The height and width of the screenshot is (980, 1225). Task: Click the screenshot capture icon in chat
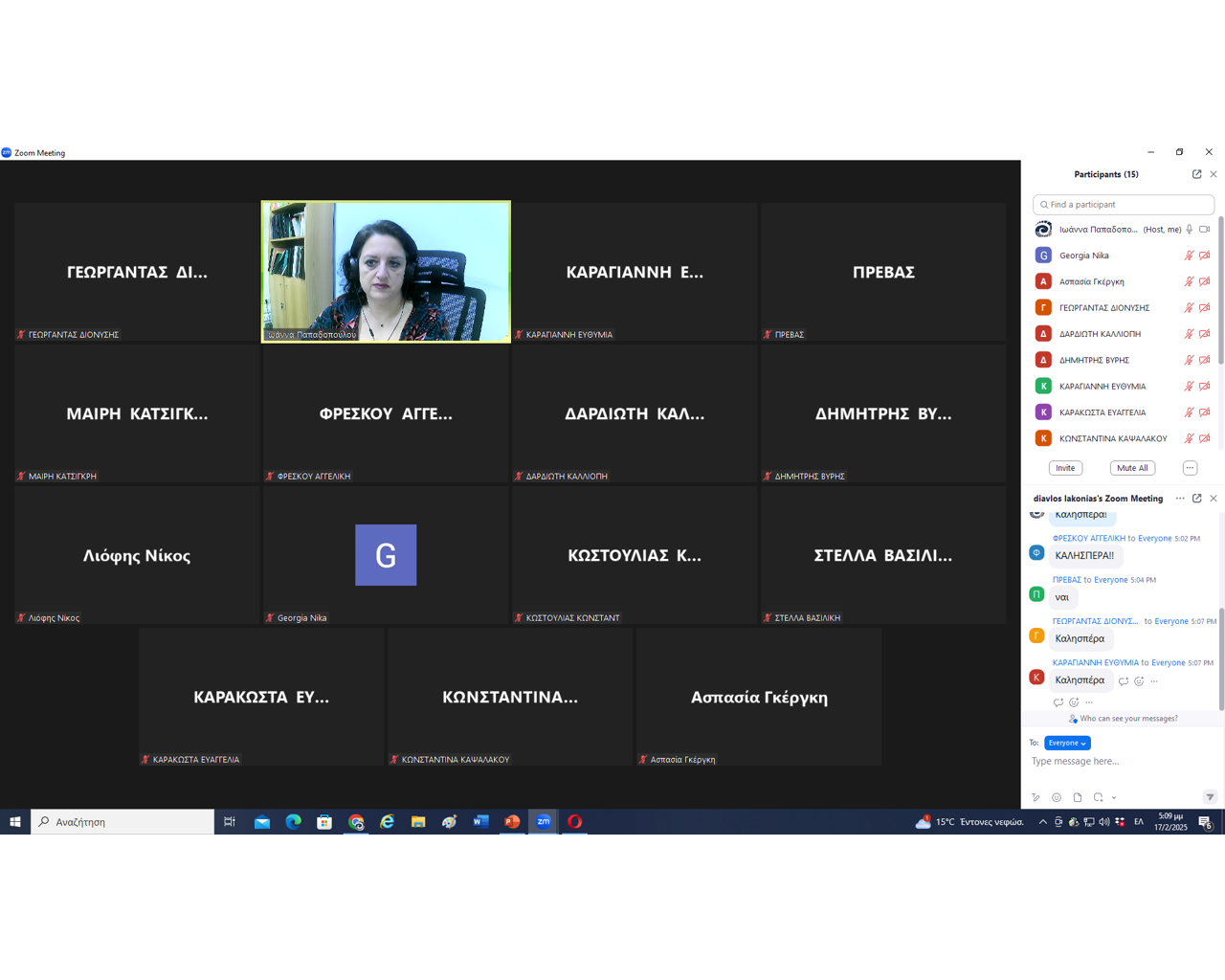tap(1098, 797)
